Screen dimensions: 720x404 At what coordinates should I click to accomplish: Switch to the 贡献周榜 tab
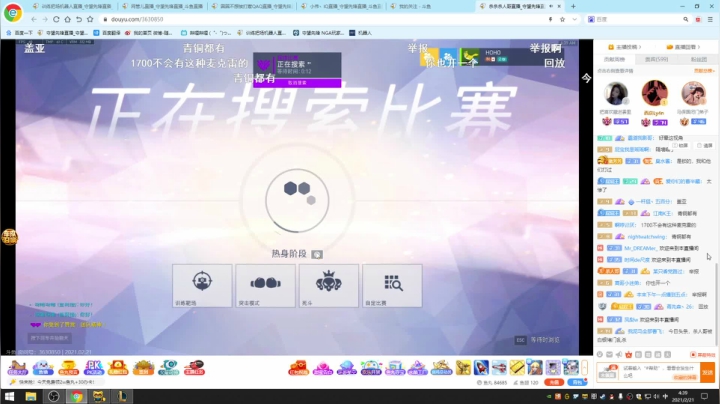click(x=614, y=59)
